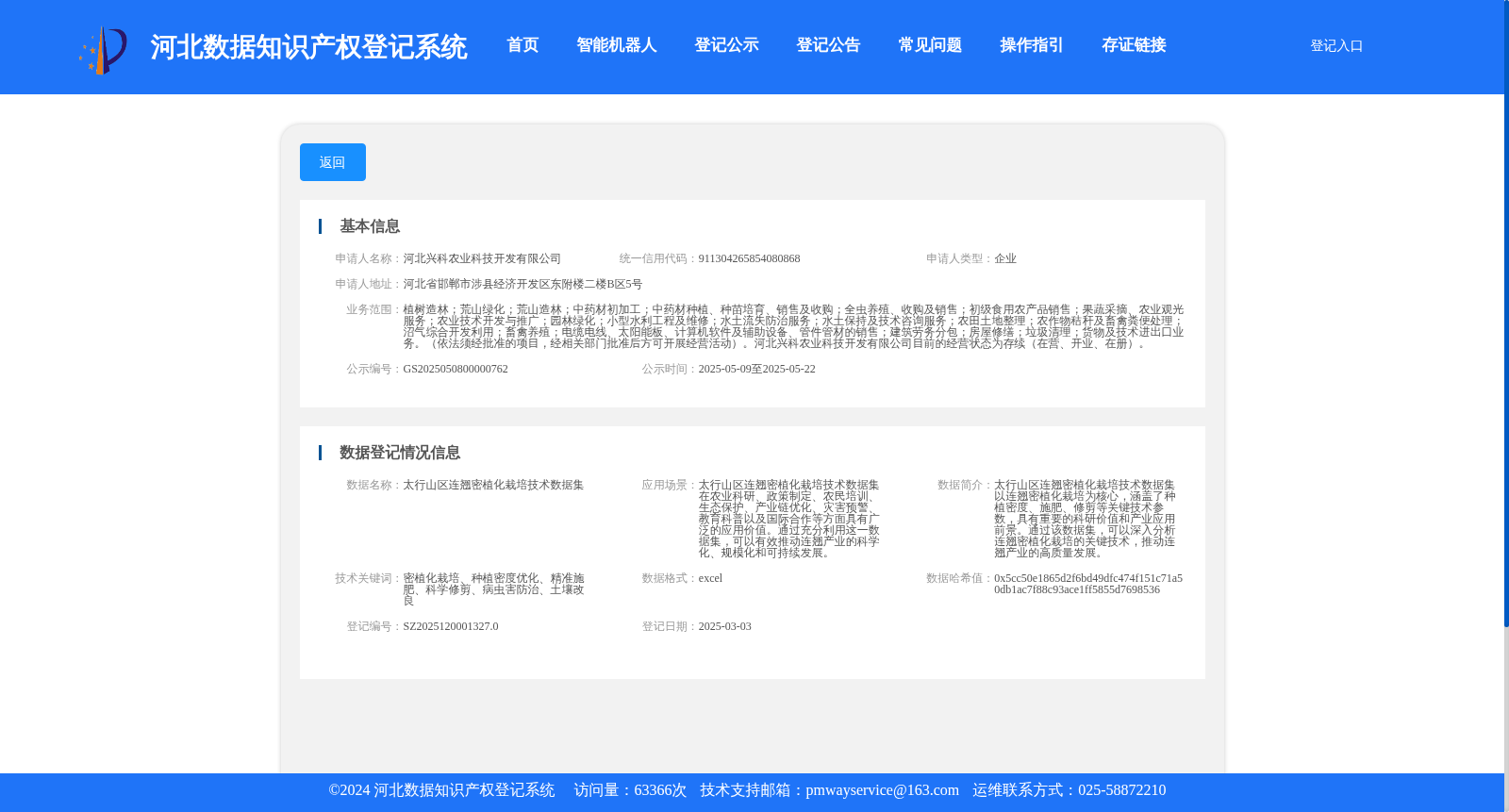Select the technical keywords 密植化栽培 text
This screenshot has width=1509, height=812.
[x=493, y=589]
